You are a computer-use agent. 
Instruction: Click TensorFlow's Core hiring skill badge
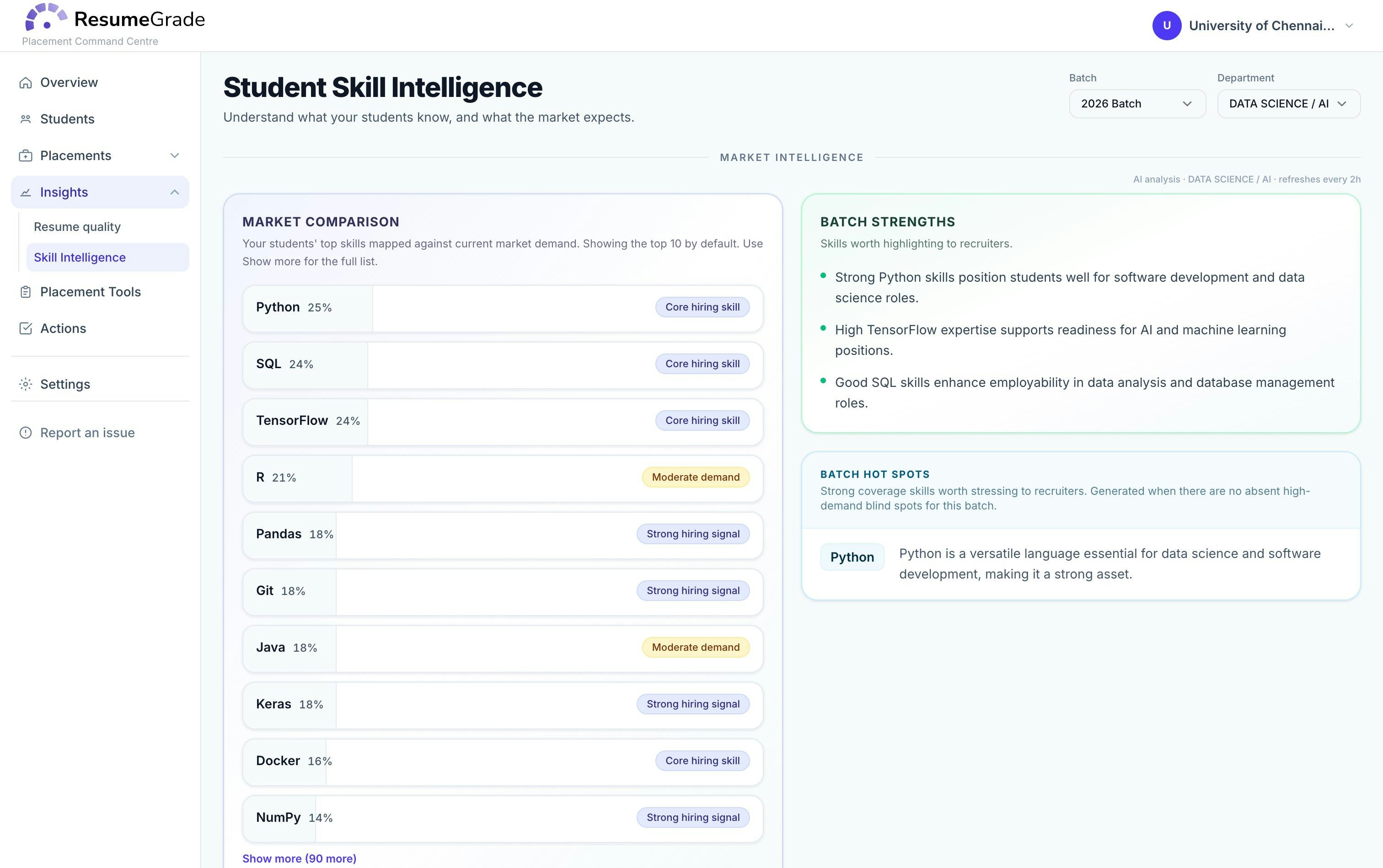pyautogui.click(x=702, y=421)
